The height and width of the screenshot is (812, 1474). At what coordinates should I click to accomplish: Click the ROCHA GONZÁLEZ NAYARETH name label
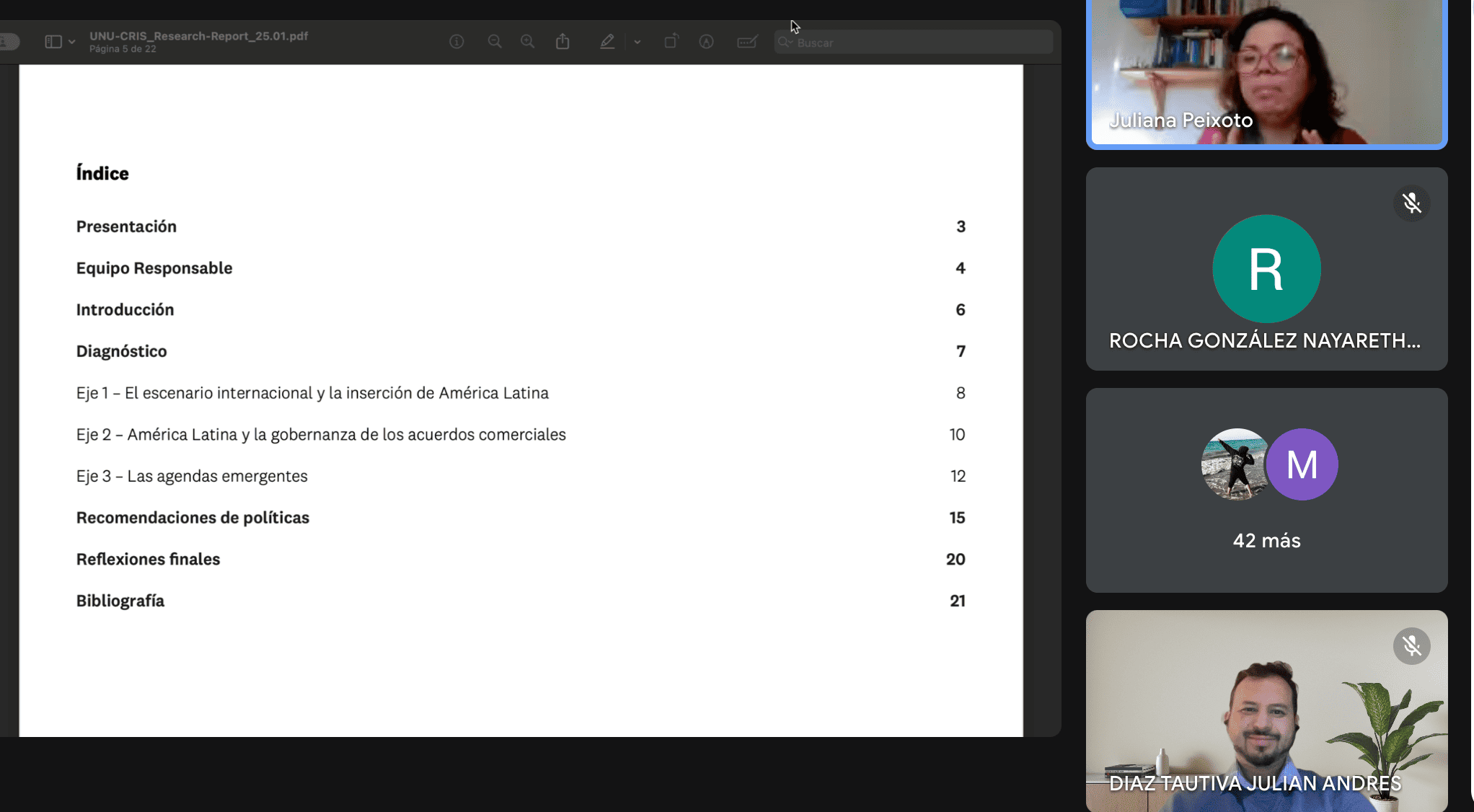(x=1265, y=340)
